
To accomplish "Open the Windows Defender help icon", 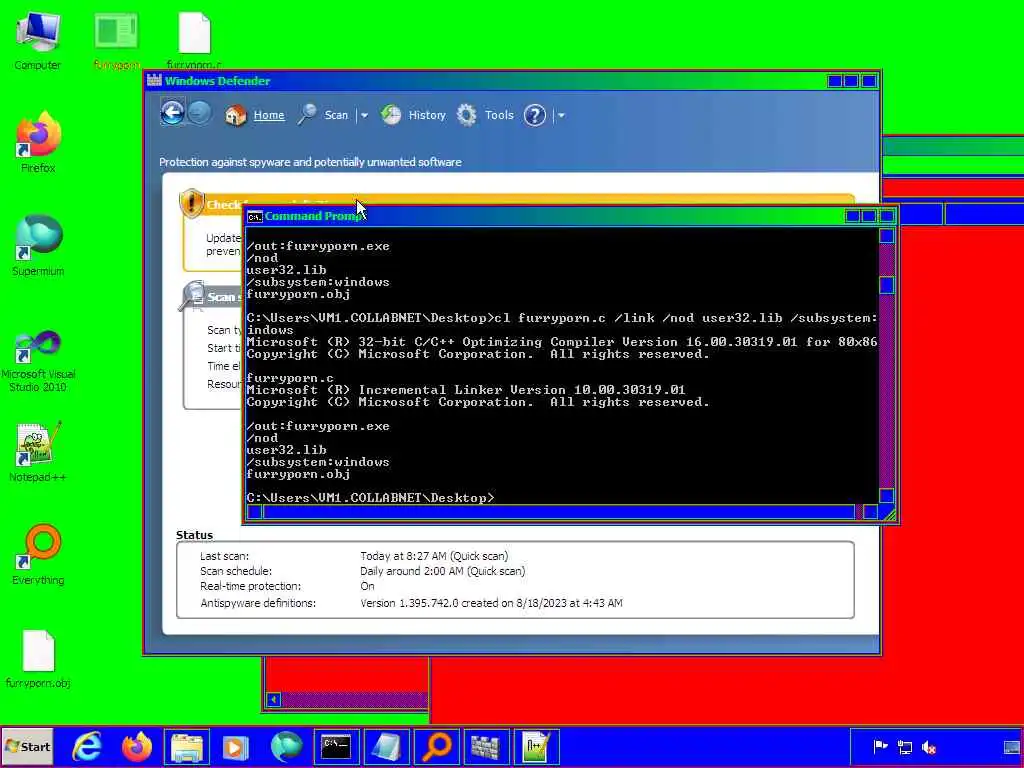I will 534,116.
